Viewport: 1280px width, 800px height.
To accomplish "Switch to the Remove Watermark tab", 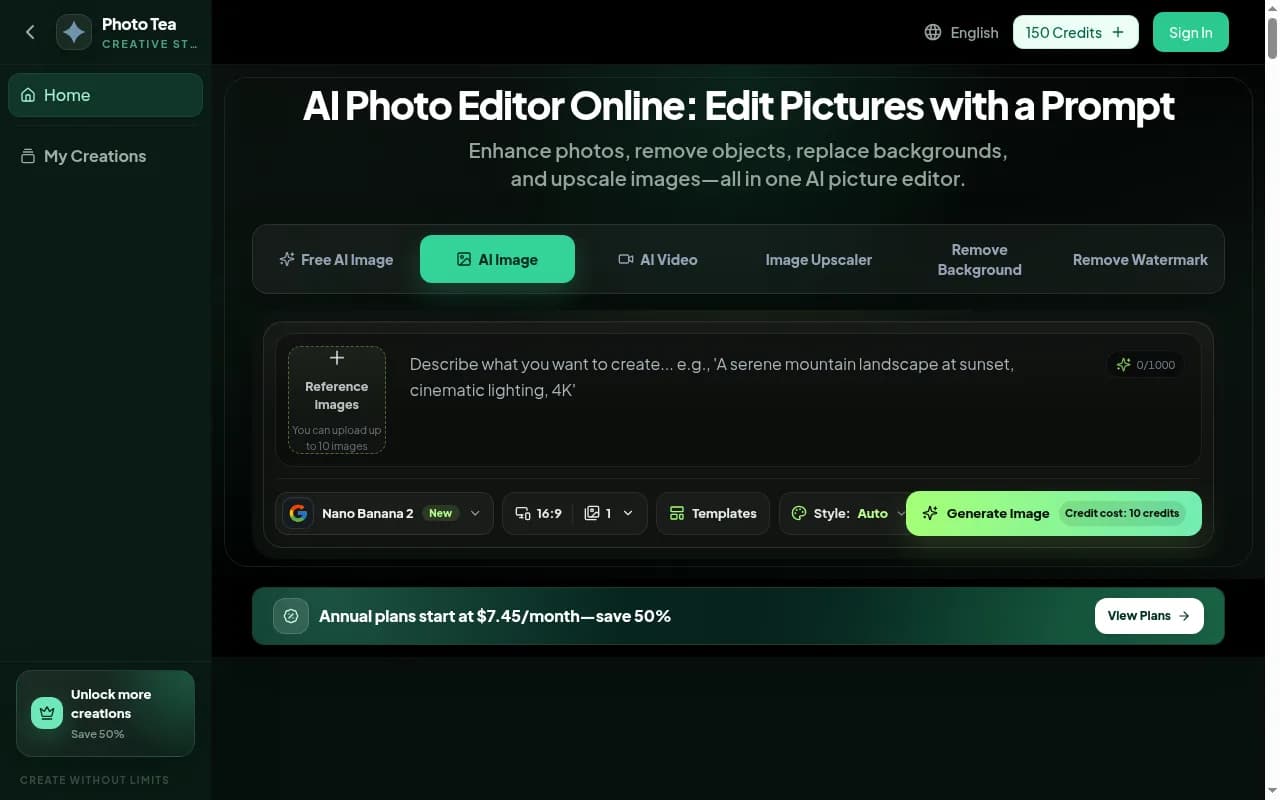I will point(1140,259).
